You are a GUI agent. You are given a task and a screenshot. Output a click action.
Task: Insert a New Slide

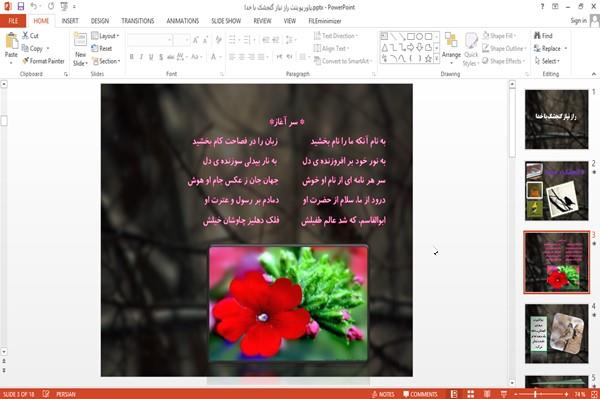tap(80, 49)
